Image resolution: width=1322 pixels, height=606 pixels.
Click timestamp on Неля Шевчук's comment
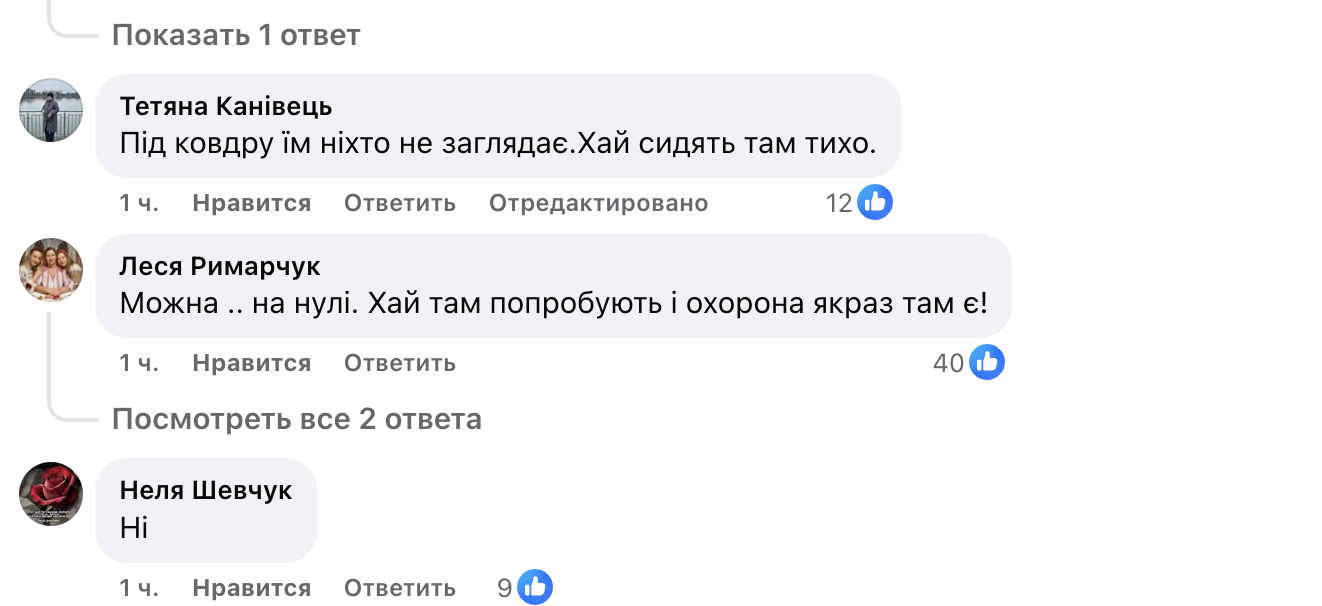(139, 588)
